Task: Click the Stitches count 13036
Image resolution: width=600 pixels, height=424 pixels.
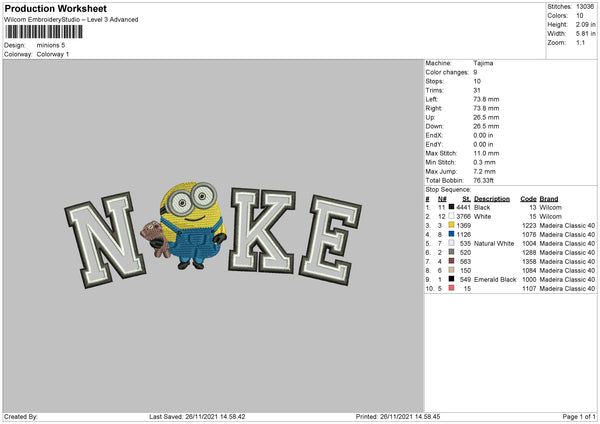Action: pyautogui.click(x=585, y=7)
